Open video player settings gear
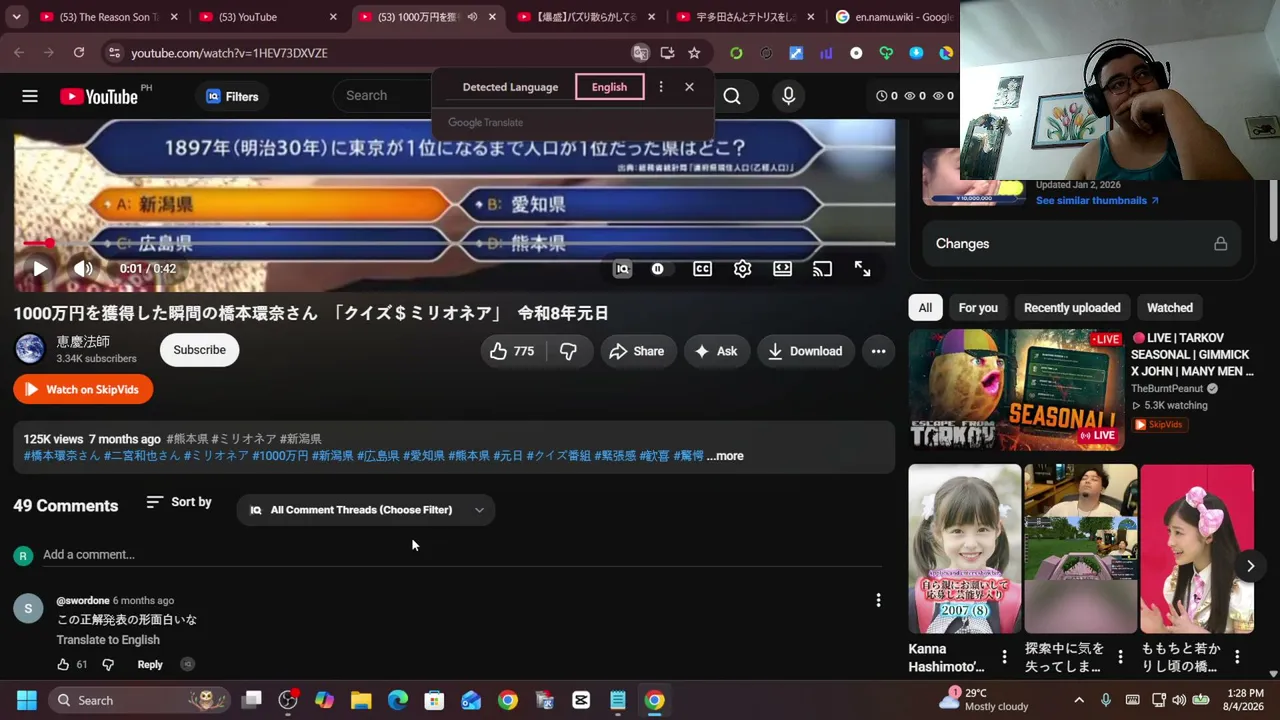This screenshot has width=1280, height=720. click(x=742, y=268)
